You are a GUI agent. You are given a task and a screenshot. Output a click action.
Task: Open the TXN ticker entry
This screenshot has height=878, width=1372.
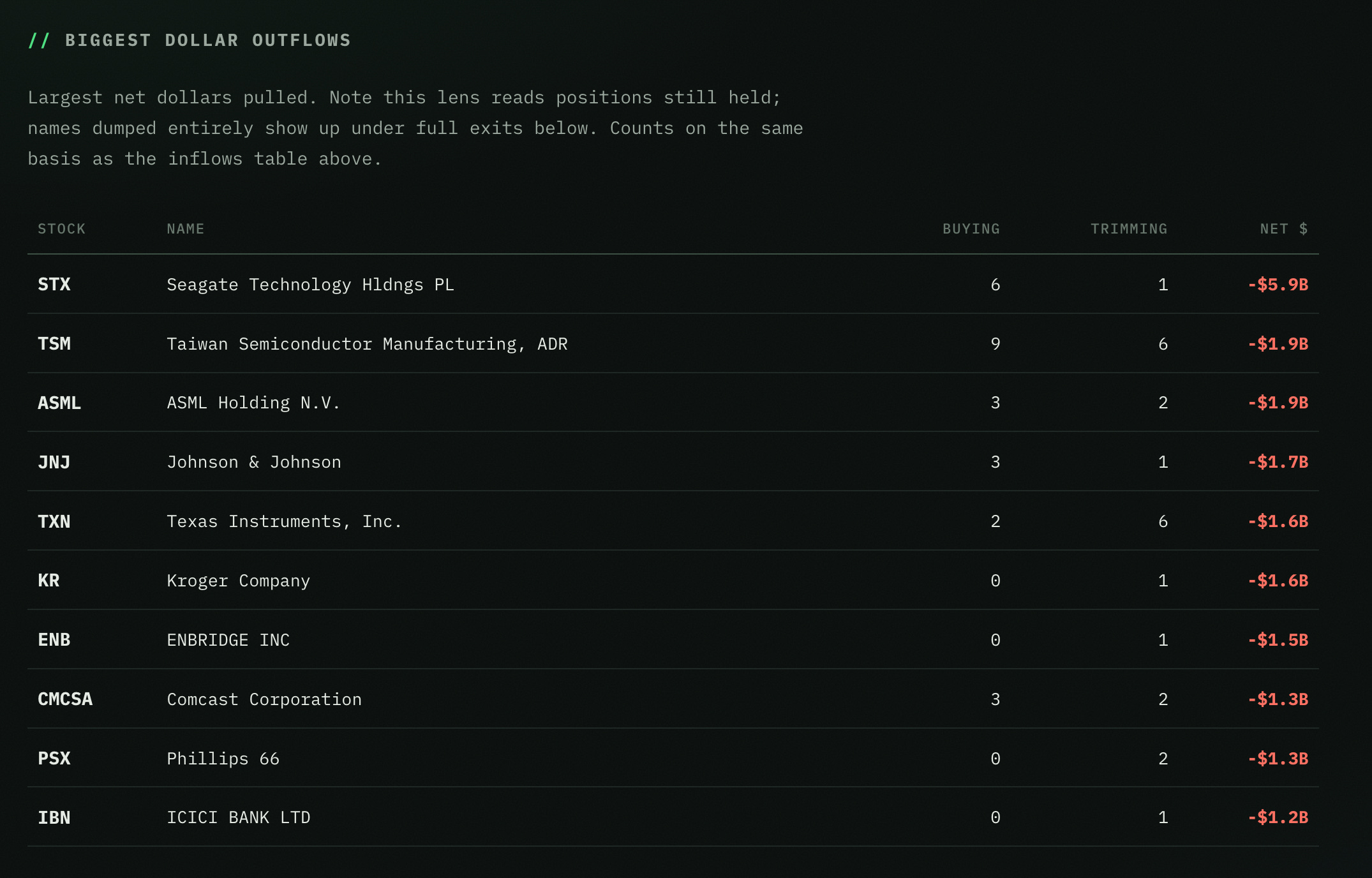54,521
